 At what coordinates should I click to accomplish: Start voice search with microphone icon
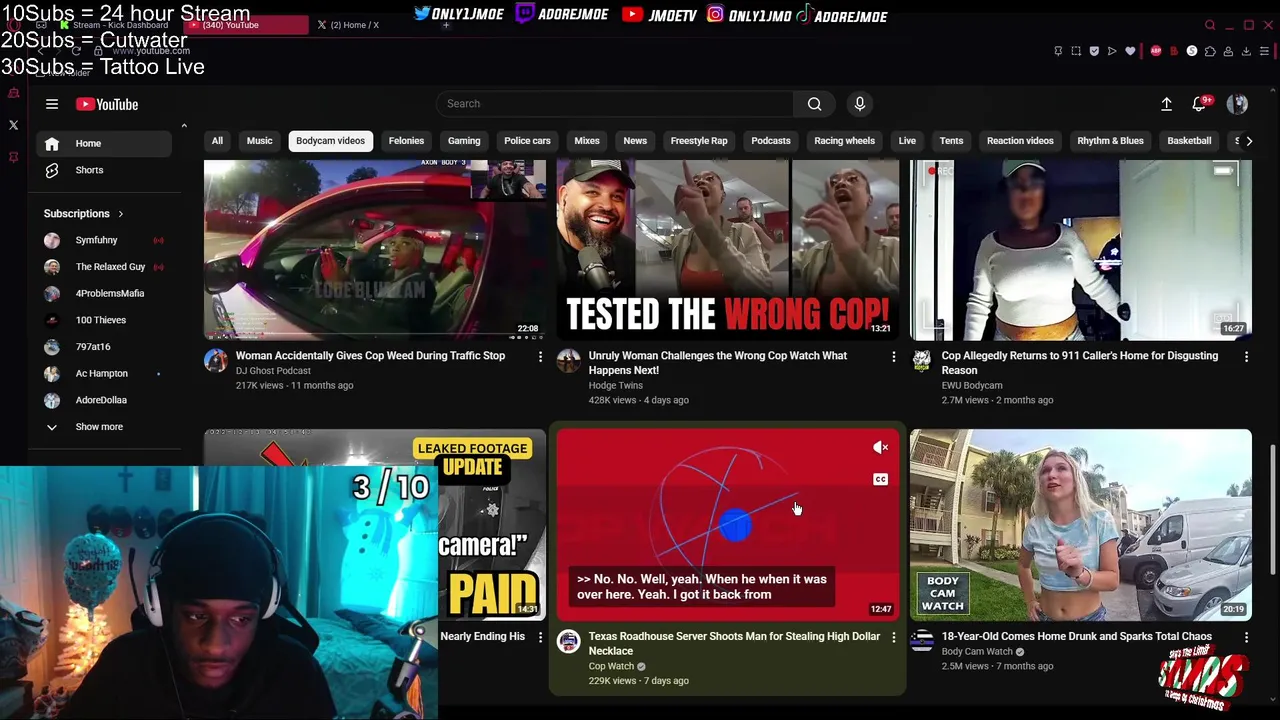pyautogui.click(x=859, y=104)
